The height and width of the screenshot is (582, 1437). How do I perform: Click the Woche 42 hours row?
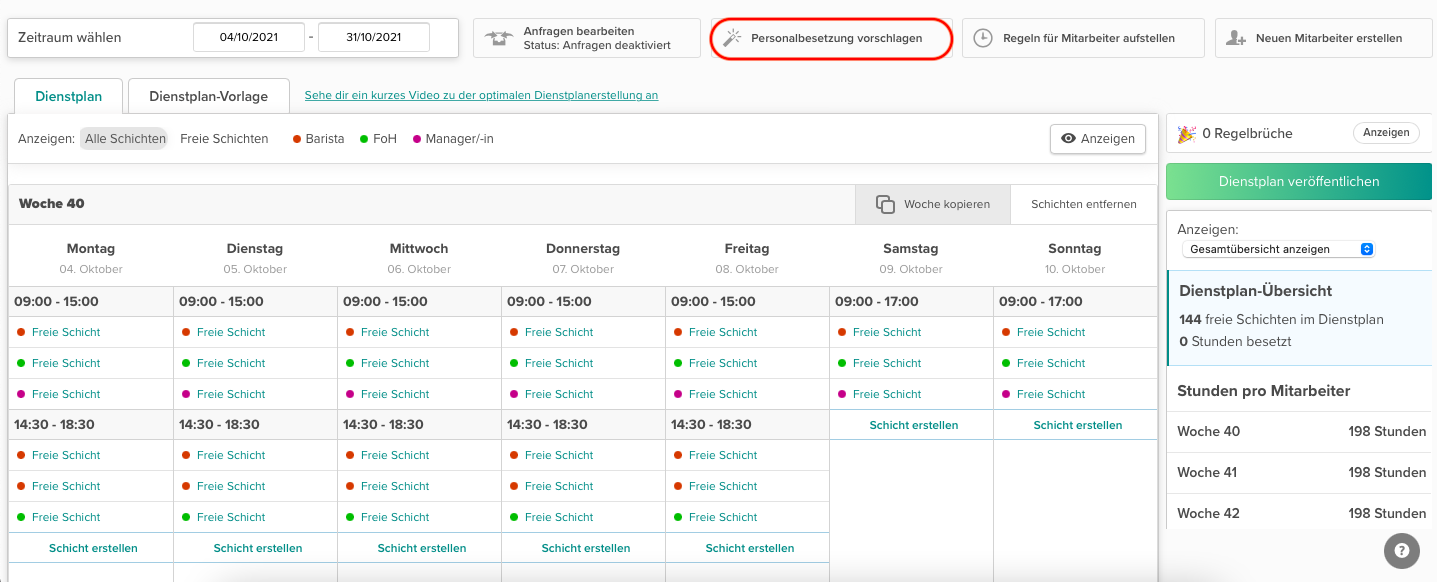point(1301,513)
